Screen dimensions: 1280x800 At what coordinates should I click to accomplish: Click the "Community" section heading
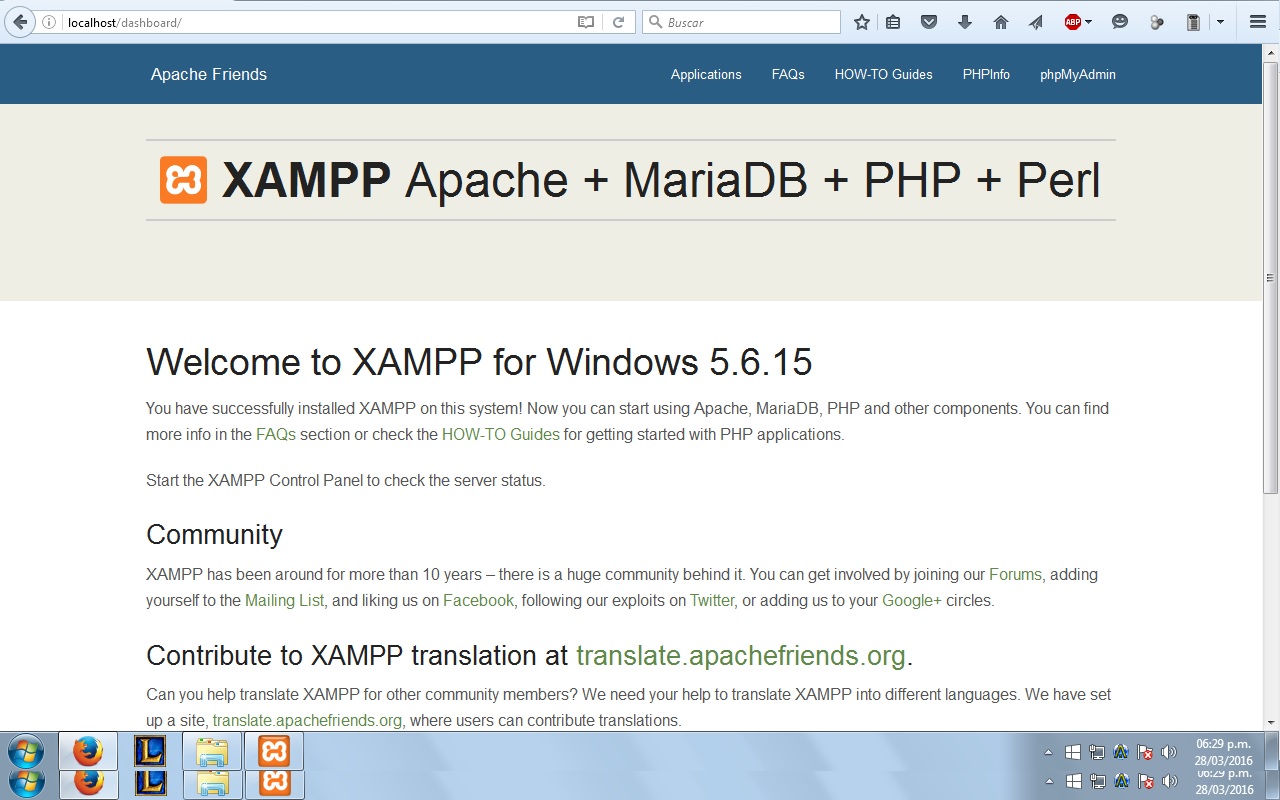pyautogui.click(x=214, y=534)
